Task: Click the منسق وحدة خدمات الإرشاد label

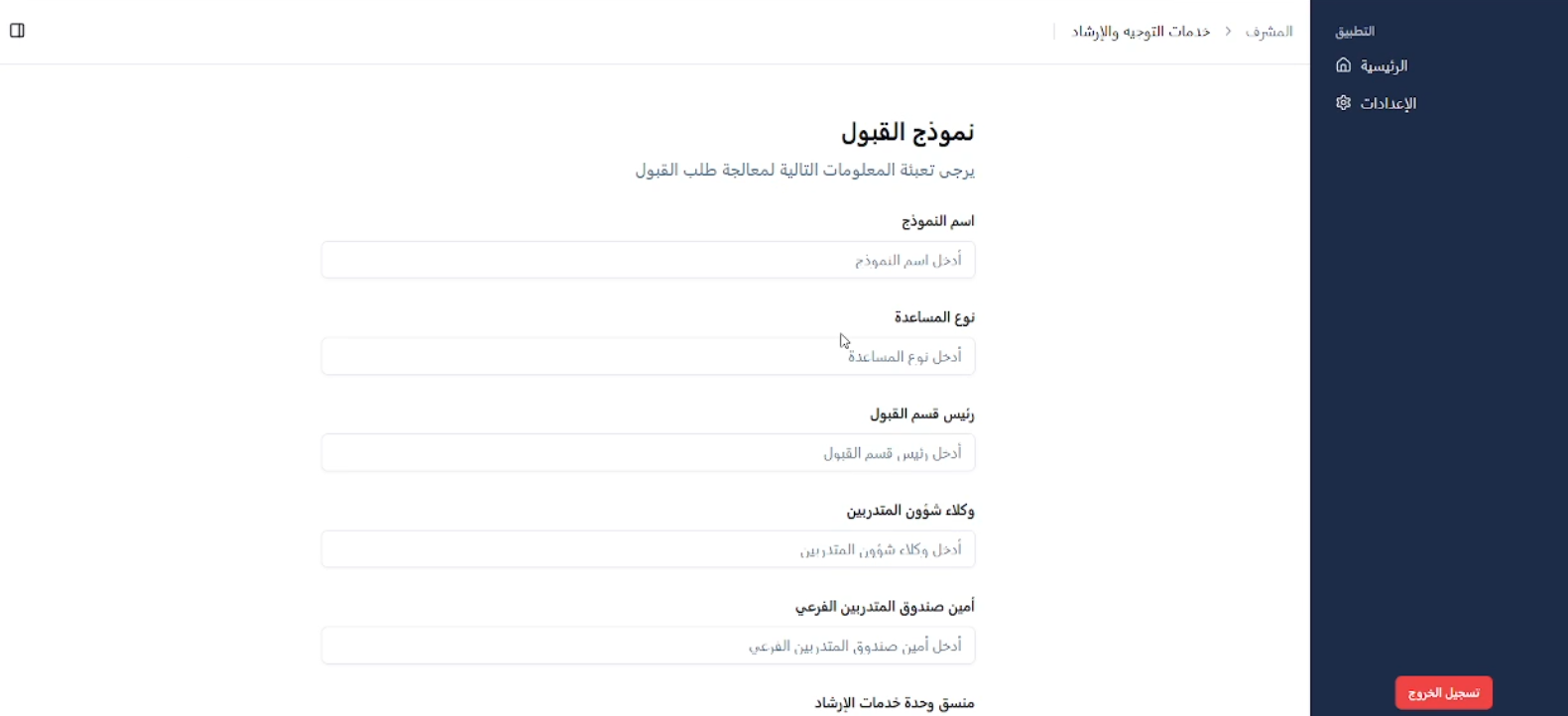Action: (x=895, y=703)
